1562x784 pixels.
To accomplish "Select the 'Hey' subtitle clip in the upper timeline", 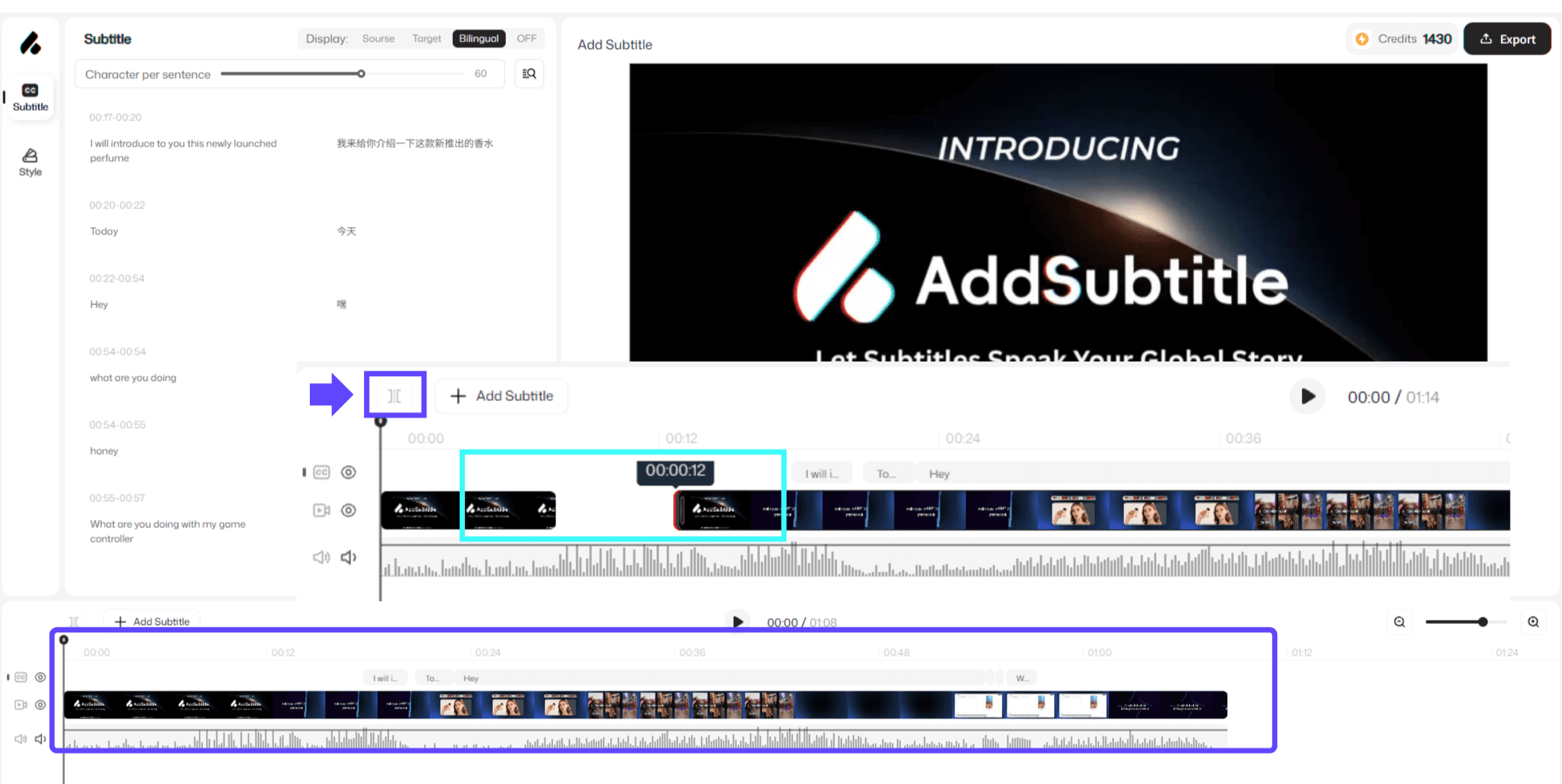I will [939, 474].
